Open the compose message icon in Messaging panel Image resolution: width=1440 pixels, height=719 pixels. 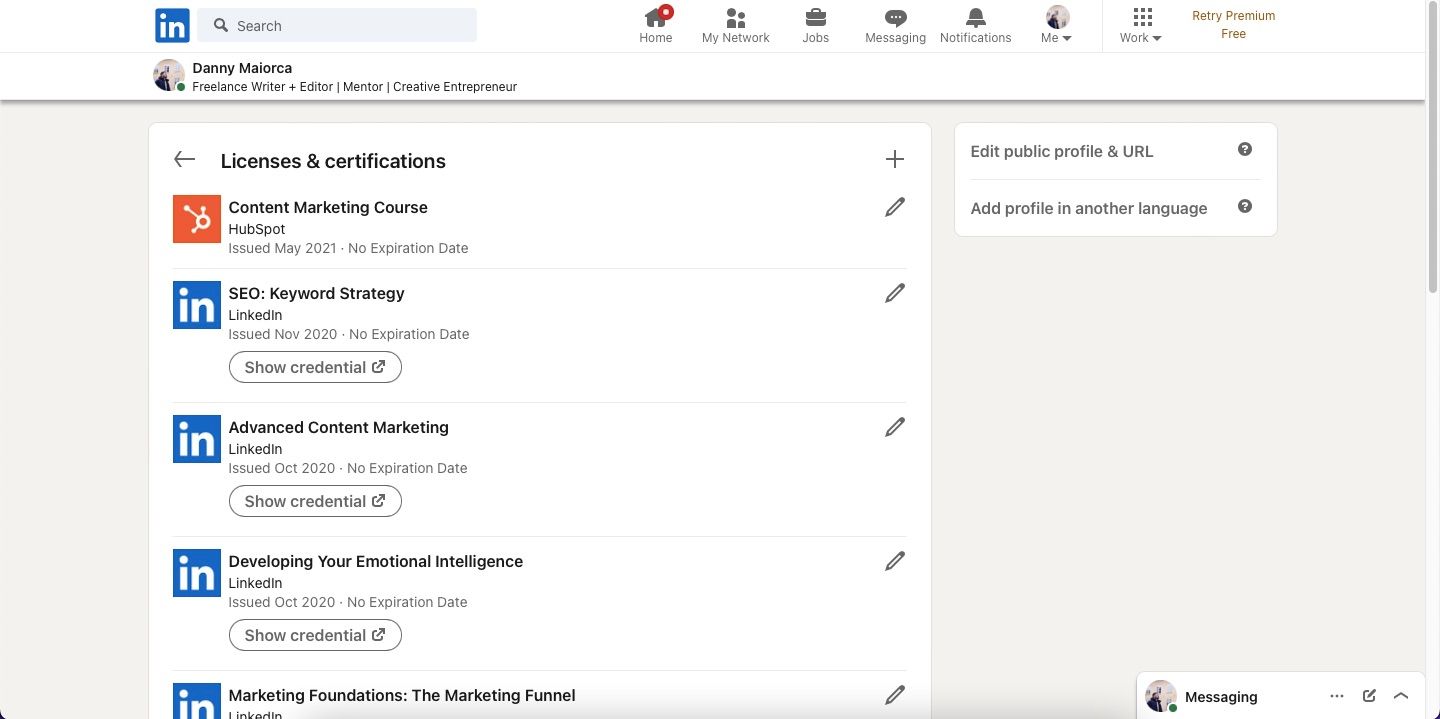[1369, 696]
